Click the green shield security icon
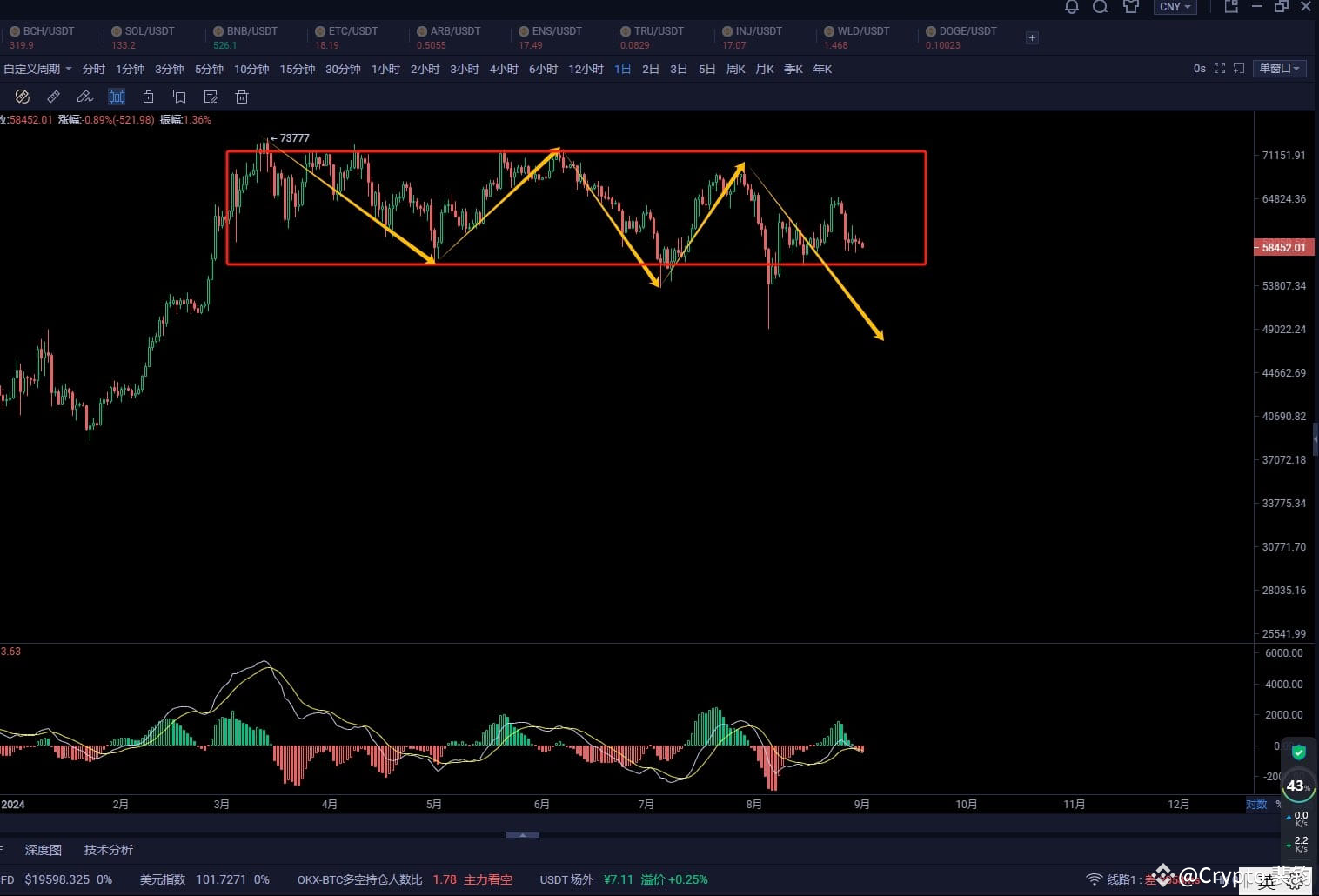 [1299, 752]
